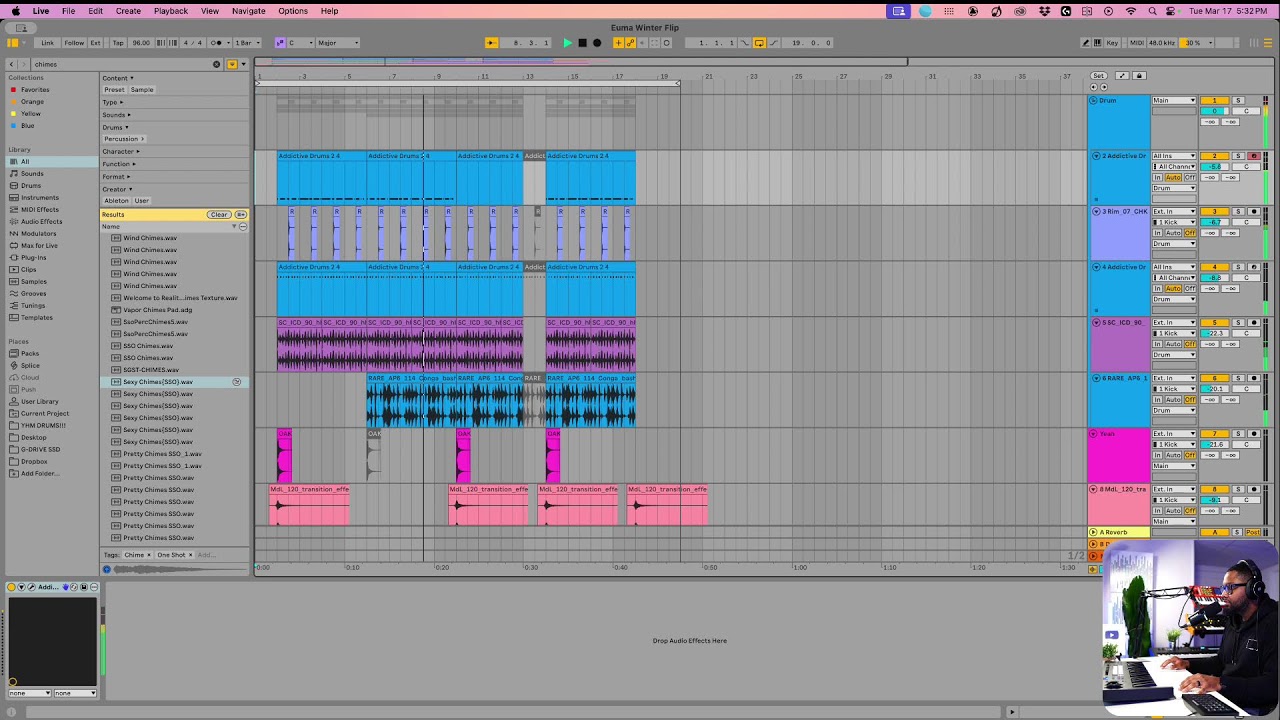Open Instruments library category
Screen dimensions: 1280x720
pyautogui.click(x=40, y=198)
